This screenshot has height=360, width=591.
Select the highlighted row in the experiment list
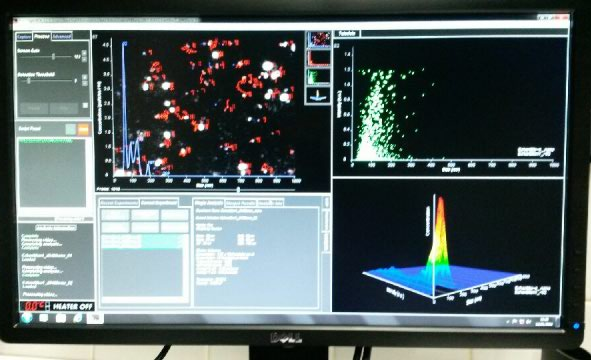(x=143, y=241)
